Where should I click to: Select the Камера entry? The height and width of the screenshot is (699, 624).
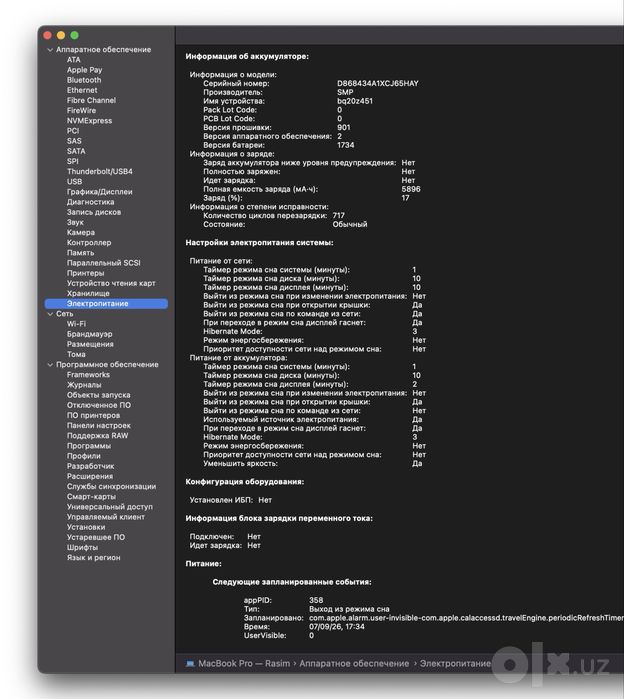[x=81, y=233]
